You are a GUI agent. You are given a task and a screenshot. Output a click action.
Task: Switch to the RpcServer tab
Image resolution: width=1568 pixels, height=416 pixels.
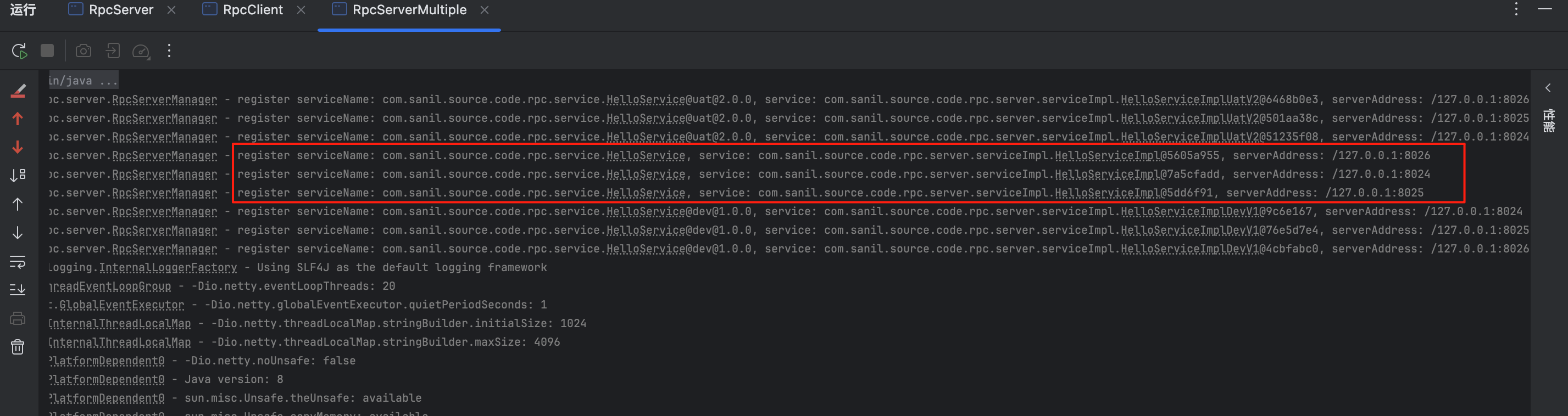[x=120, y=10]
